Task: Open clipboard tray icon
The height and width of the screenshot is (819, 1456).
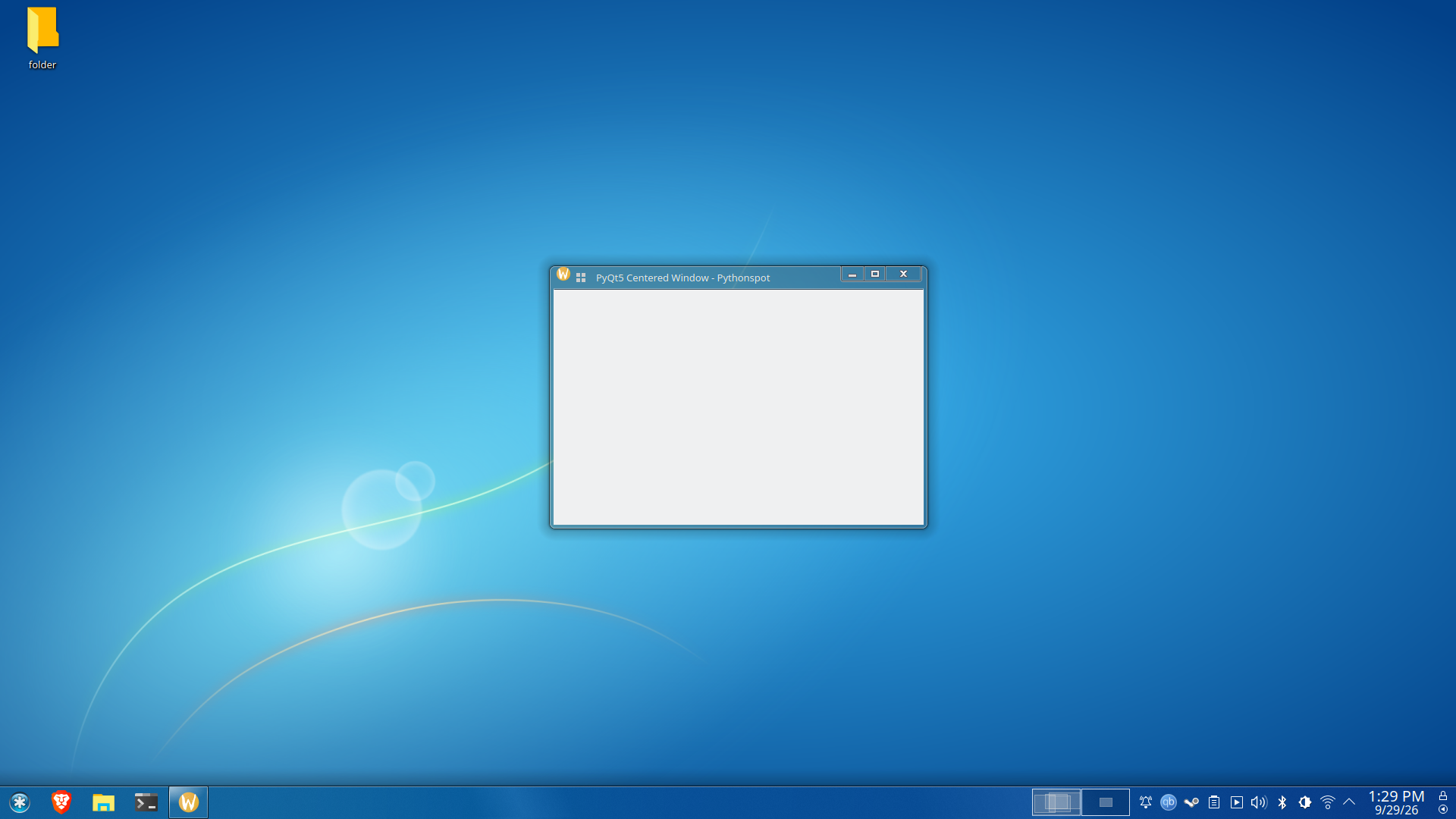Action: pos(1214,802)
